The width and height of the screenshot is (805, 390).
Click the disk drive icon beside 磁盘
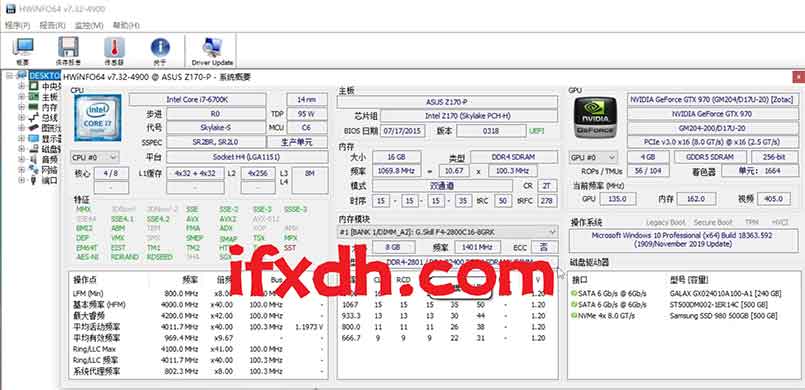click(x=33, y=149)
